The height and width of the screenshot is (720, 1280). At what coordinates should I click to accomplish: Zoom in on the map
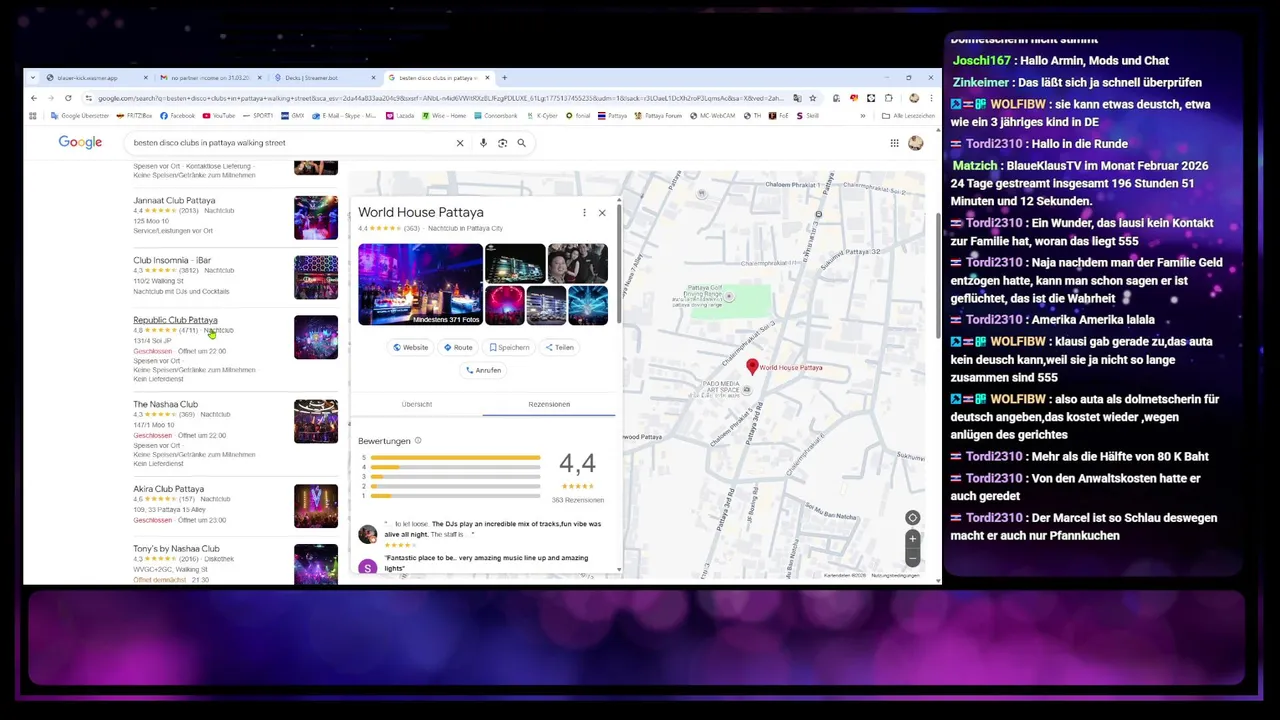(x=912, y=538)
